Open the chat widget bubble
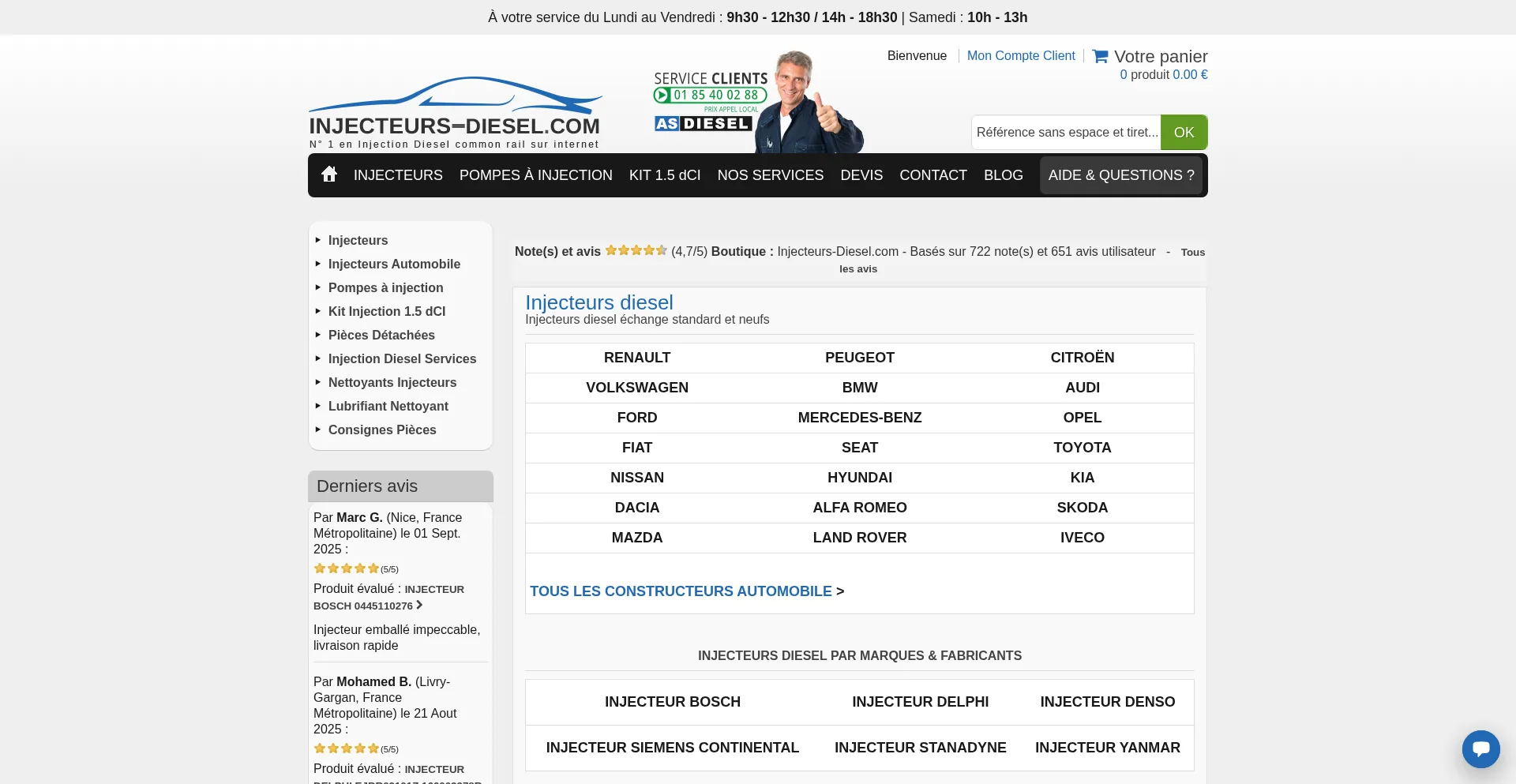This screenshot has width=1516, height=784. [1480, 748]
